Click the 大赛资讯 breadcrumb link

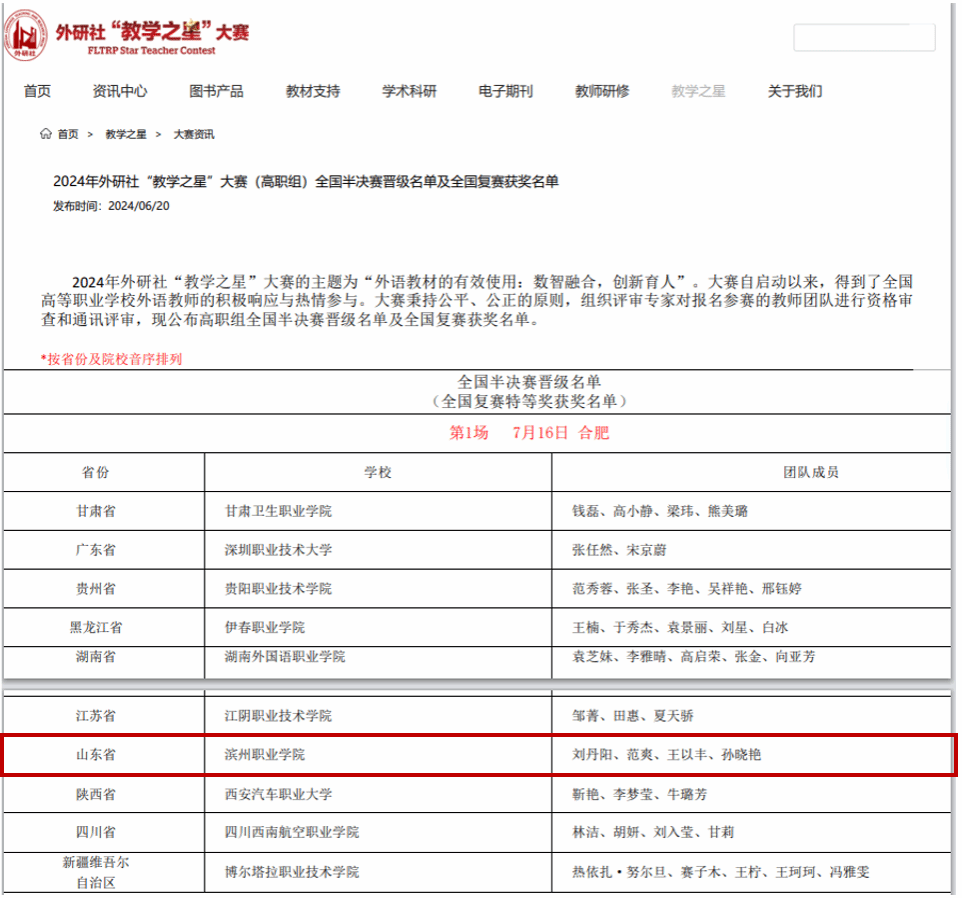point(193,134)
